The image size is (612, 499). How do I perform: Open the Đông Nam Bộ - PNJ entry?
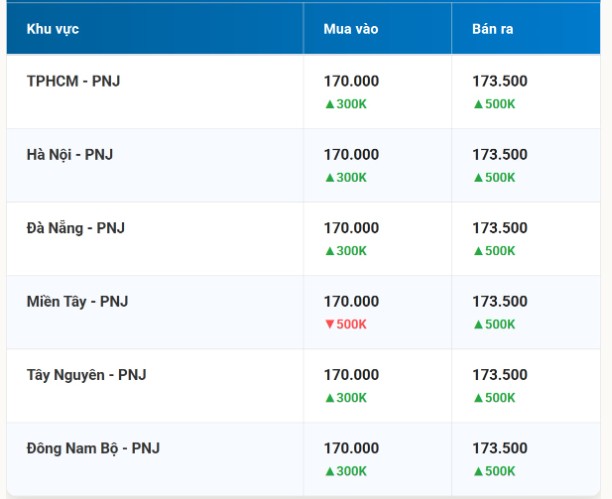point(93,448)
